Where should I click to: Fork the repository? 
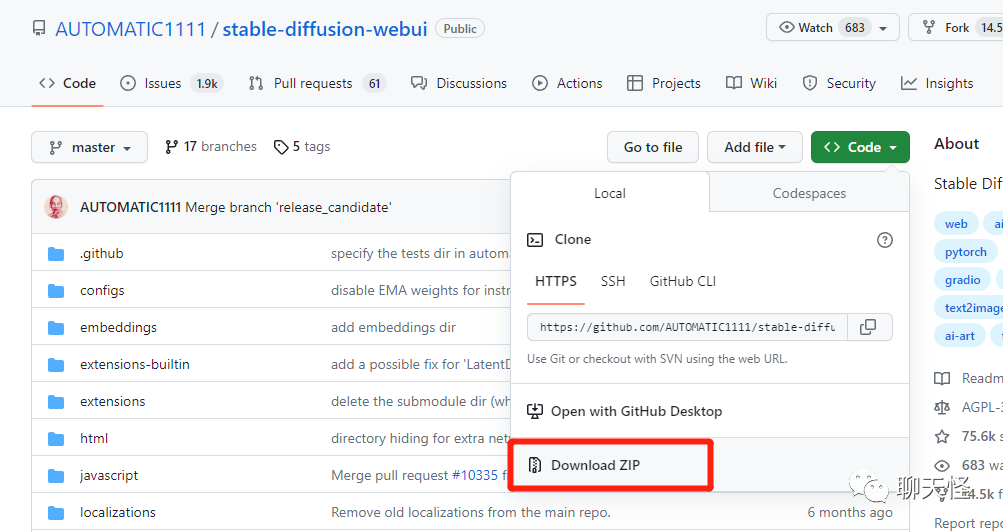tap(956, 27)
